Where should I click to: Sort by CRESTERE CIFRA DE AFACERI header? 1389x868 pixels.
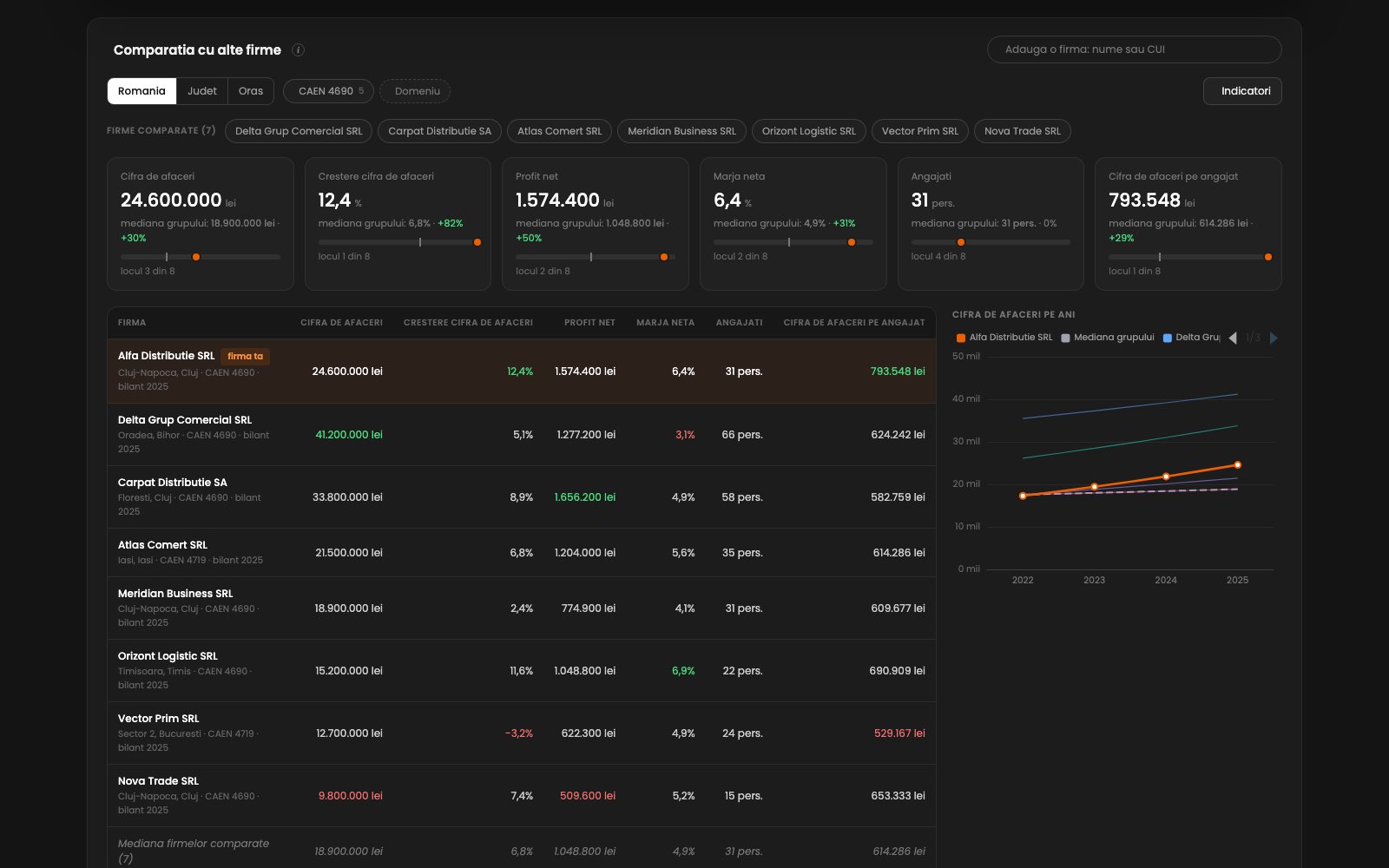click(468, 323)
